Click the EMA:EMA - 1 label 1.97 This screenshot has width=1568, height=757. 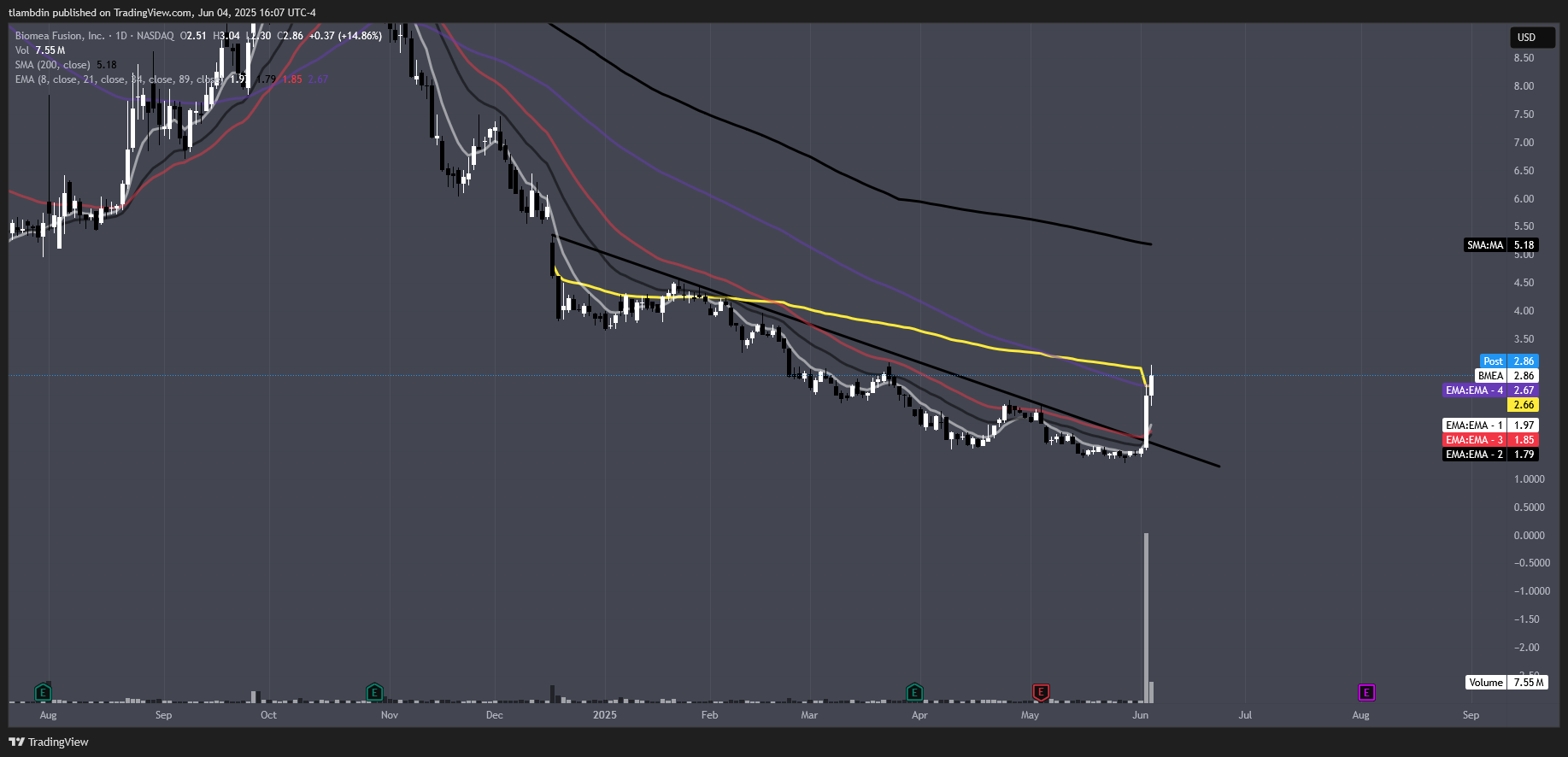pyautogui.click(x=1490, y=425)
